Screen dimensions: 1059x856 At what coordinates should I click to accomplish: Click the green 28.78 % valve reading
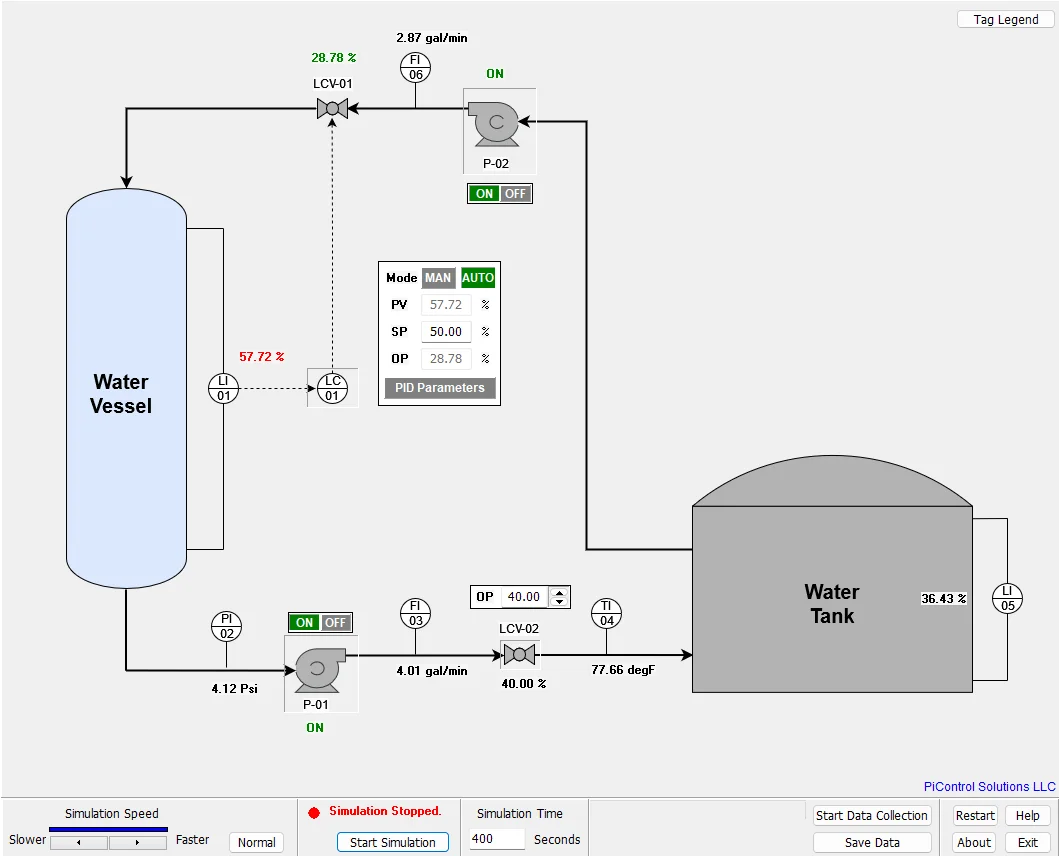(x=334, y=57)
